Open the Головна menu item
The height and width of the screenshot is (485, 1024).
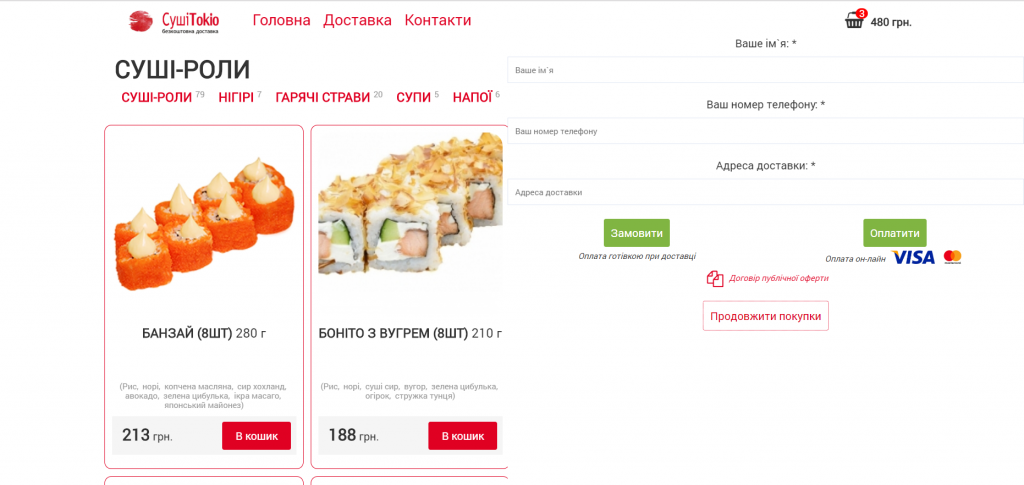click(x=281, y=20)
